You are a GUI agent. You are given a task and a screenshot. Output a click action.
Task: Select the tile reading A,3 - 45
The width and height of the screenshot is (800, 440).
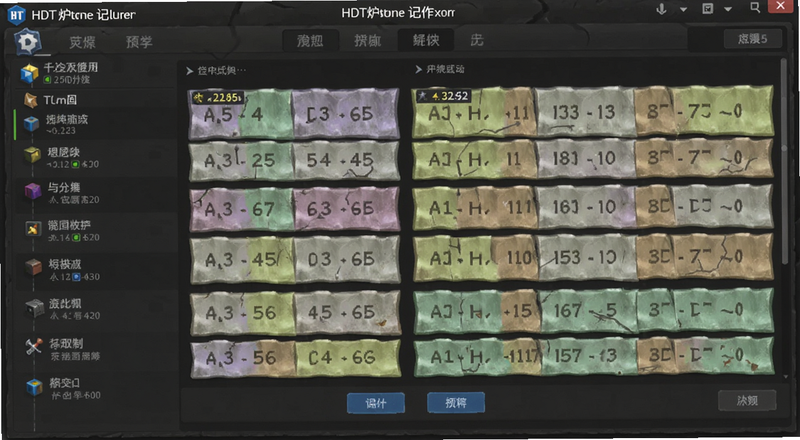coord(242,260)
